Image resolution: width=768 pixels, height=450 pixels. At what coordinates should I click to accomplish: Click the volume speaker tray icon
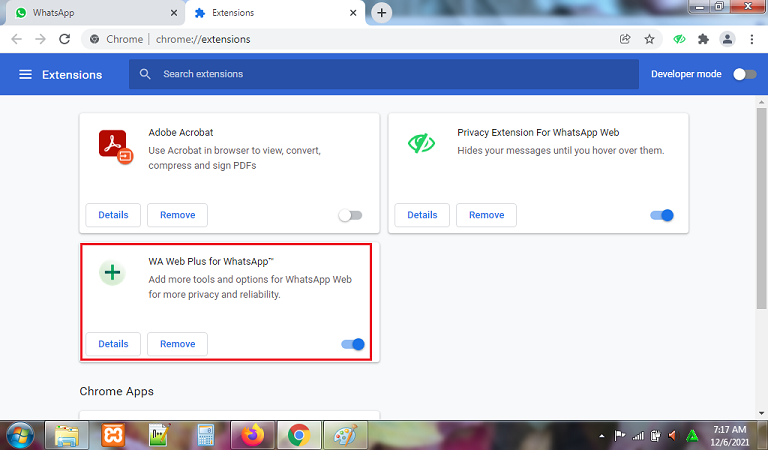click(x=672, y=435)
